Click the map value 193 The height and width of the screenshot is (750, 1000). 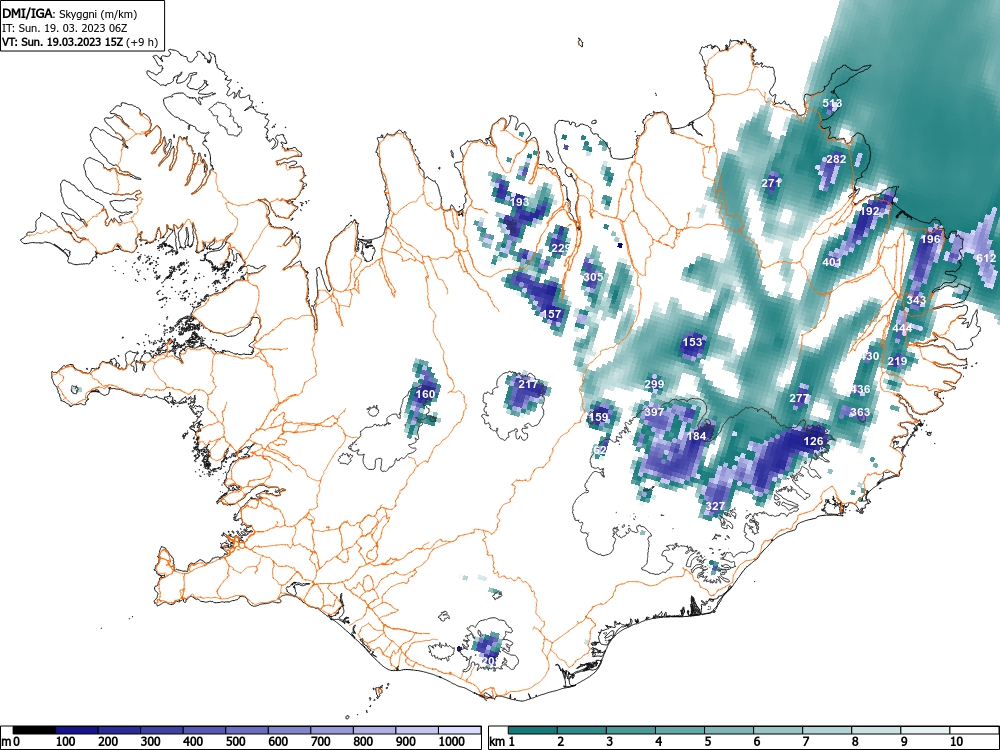[x=519, y=202]
